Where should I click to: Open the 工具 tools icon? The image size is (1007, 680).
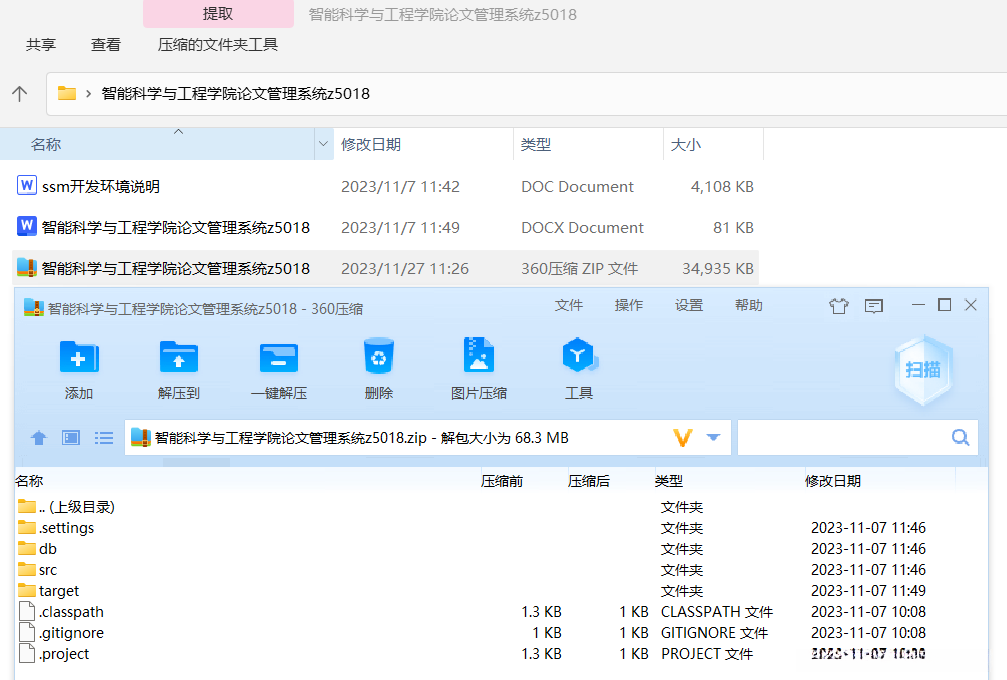pos(579,355)
